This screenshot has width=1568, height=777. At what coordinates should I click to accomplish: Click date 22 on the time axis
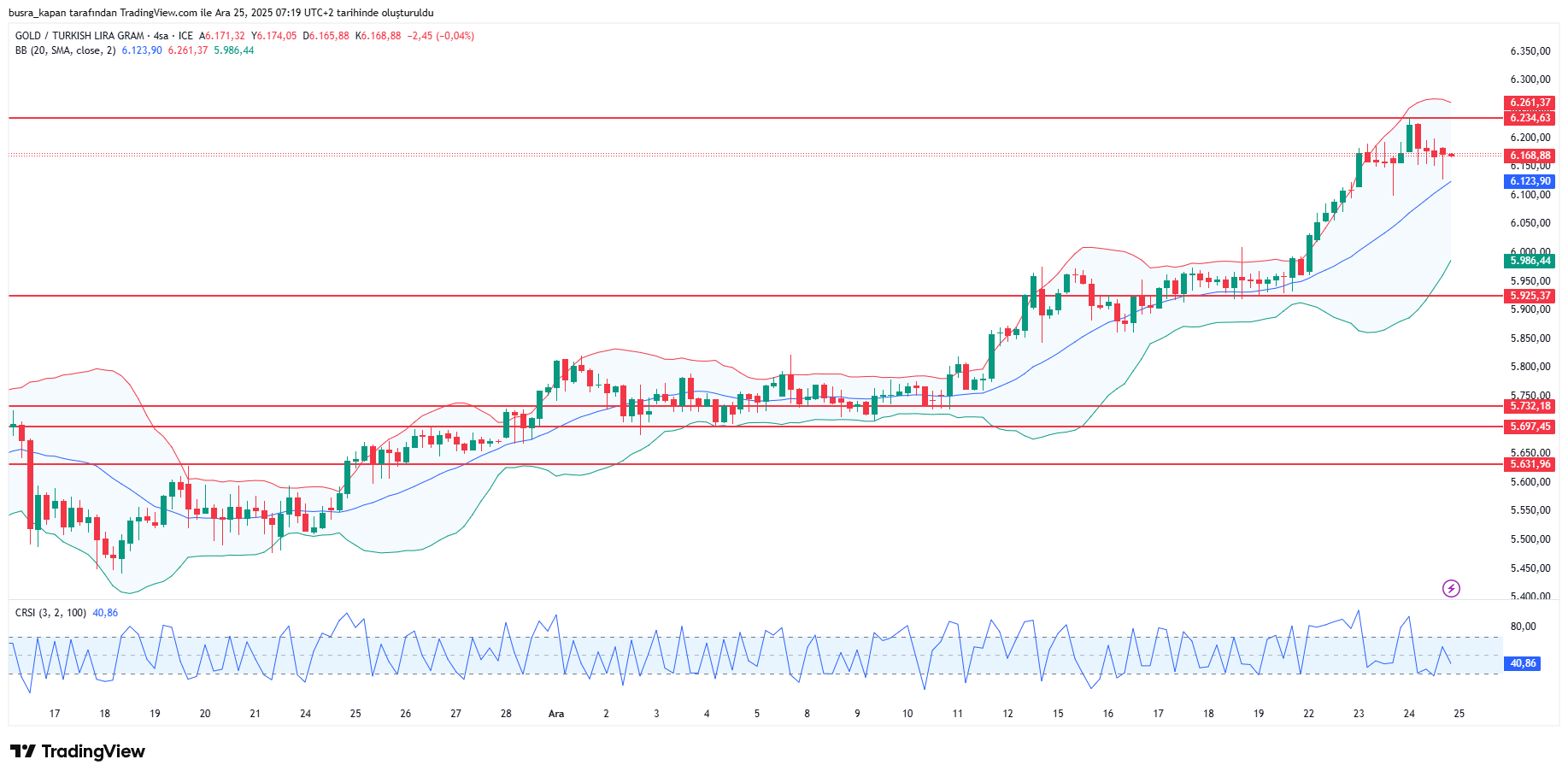point(1308,714)
